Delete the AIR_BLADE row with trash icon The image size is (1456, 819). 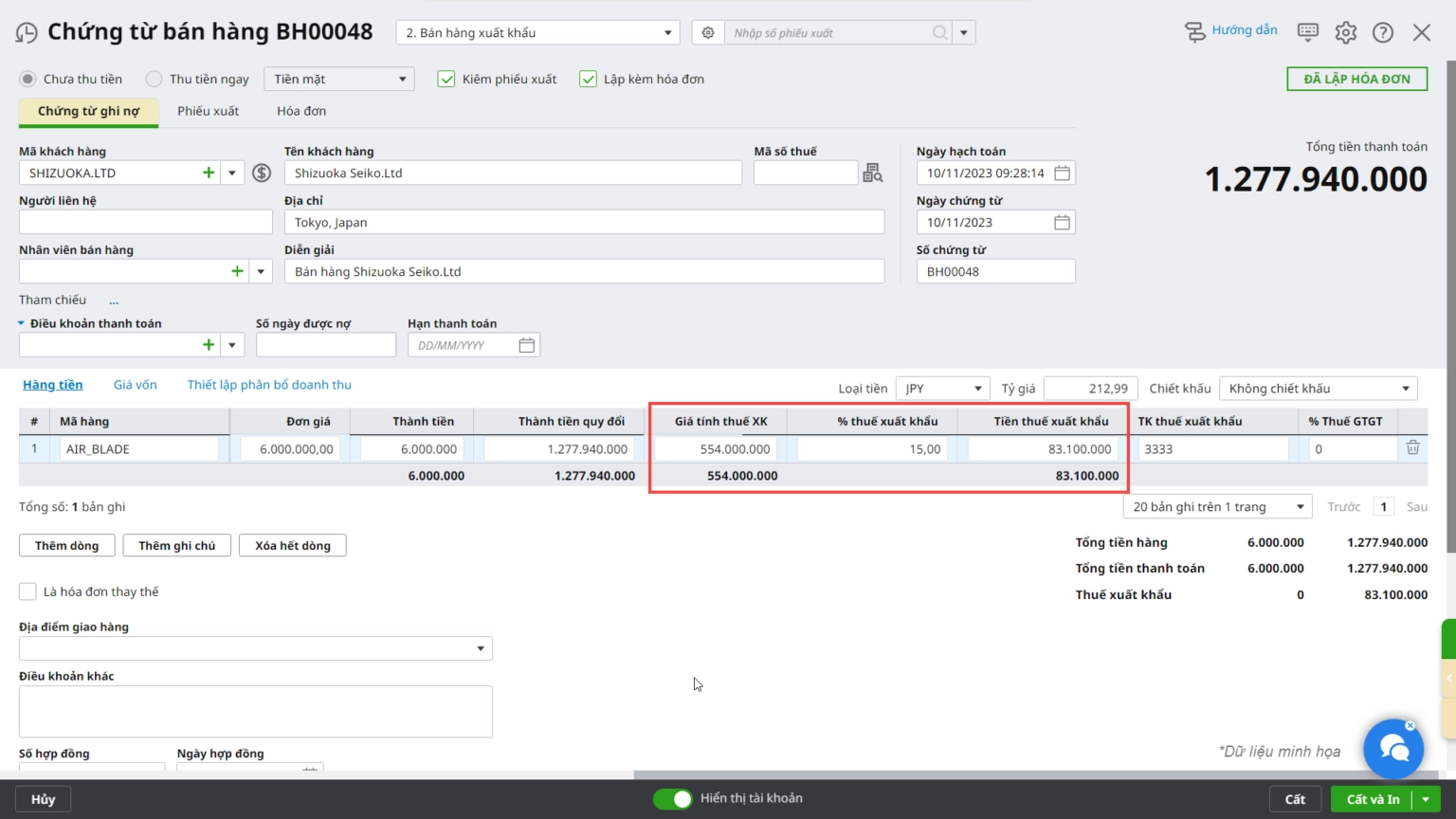coord(1412,448)
